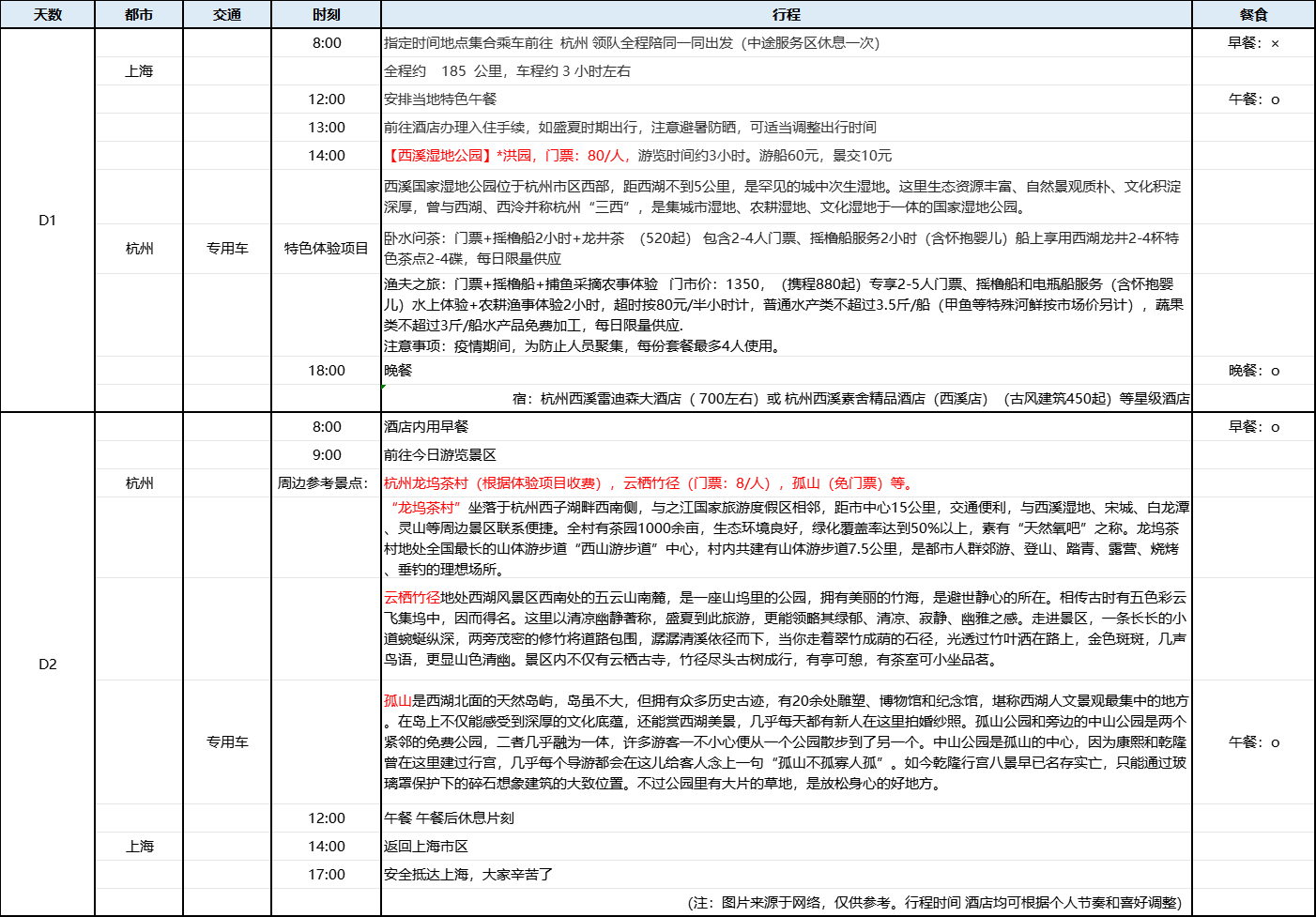The height and width of the screenshot is (917, 1316).
Task: Click the 天数 column header cell
Action: pos(47,14)
